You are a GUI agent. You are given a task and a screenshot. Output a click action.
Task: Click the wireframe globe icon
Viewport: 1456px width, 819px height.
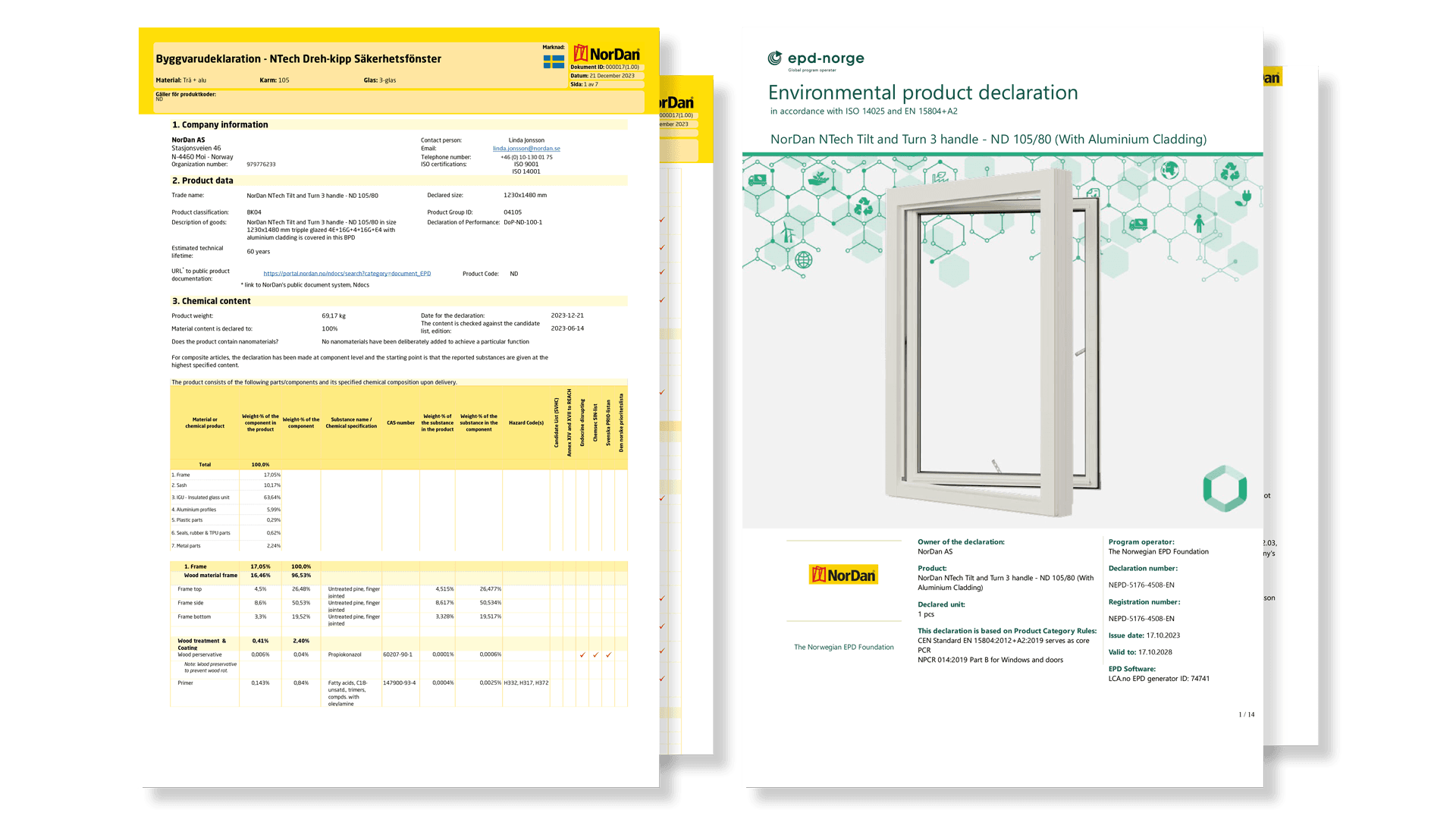pyautogui.click(x=804, y=260)
